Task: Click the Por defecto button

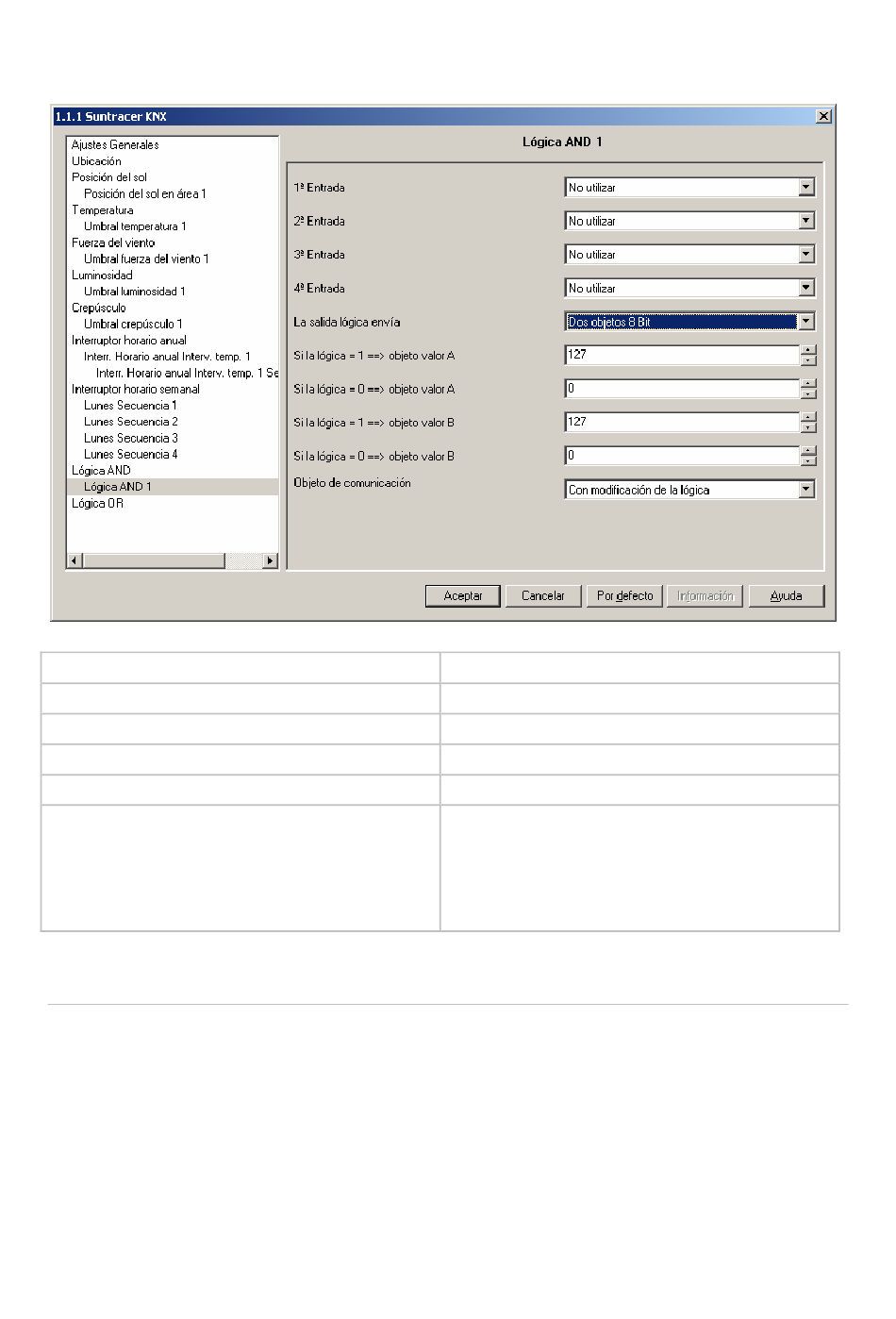Action: pos(624,596)
